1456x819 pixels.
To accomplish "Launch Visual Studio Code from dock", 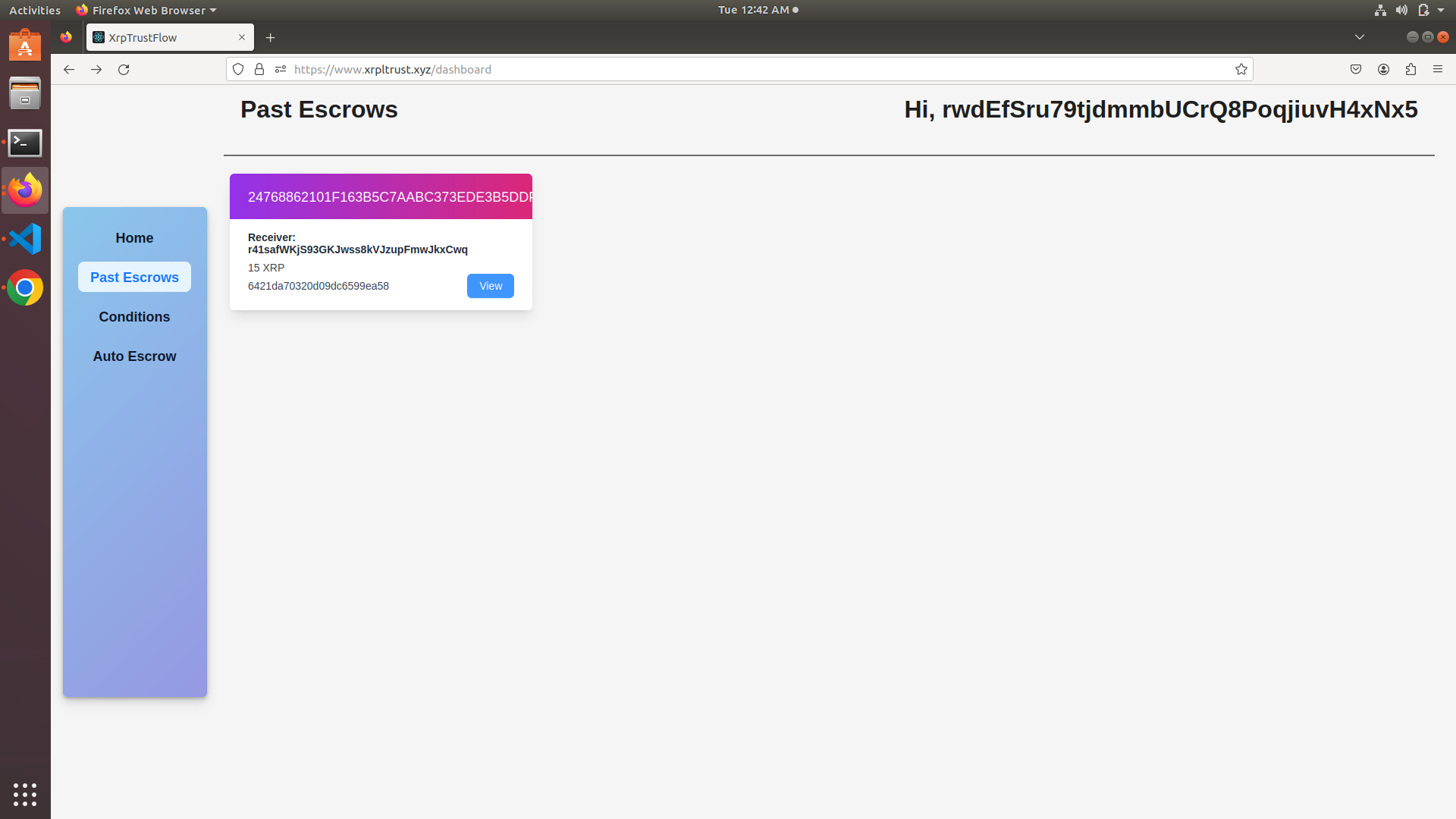I will [25, 239].
